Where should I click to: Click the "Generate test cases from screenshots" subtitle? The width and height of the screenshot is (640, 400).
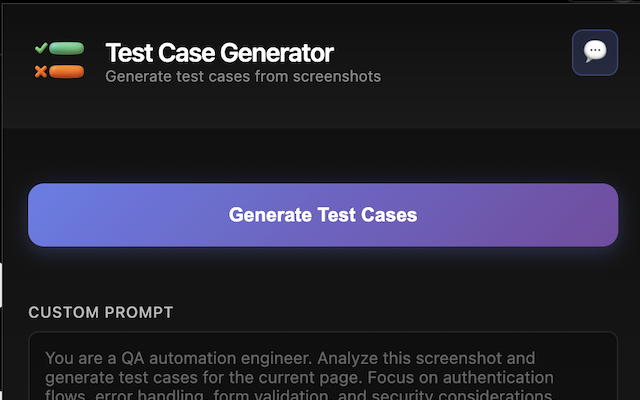[243, 76]
